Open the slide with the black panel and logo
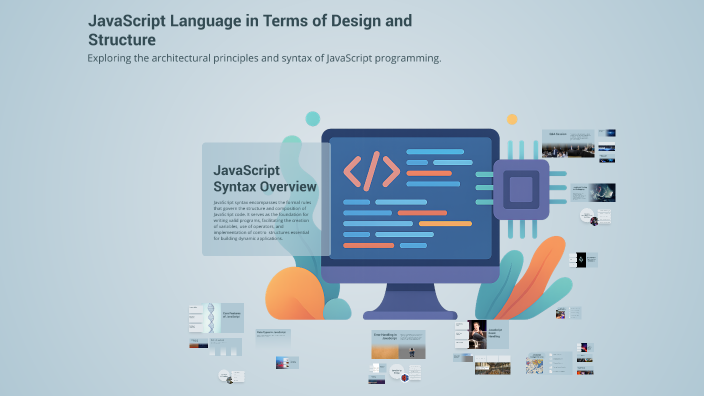704x396 pixels. 583,260
